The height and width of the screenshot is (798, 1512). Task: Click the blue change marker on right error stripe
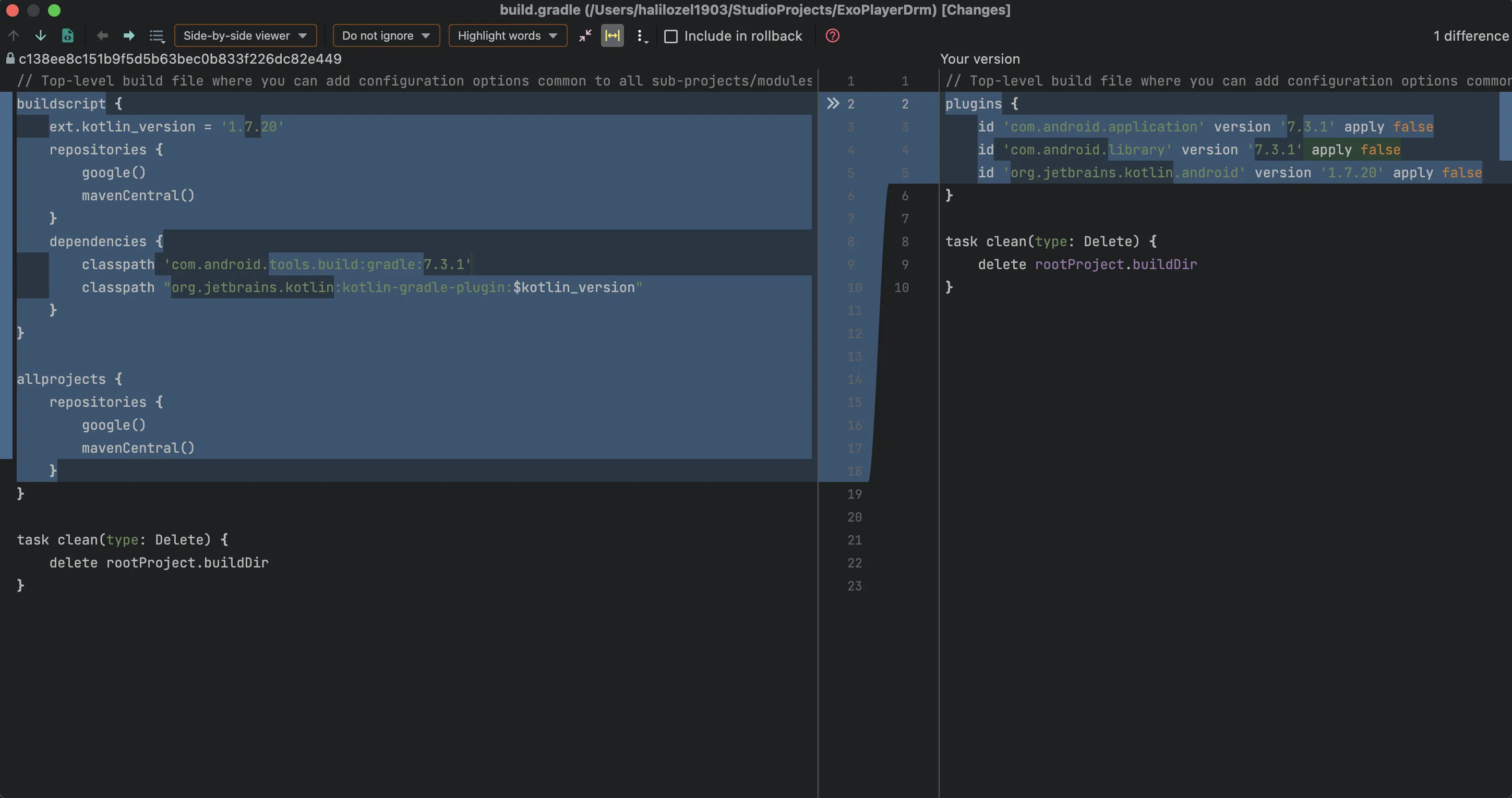(x=1506, y=126)
